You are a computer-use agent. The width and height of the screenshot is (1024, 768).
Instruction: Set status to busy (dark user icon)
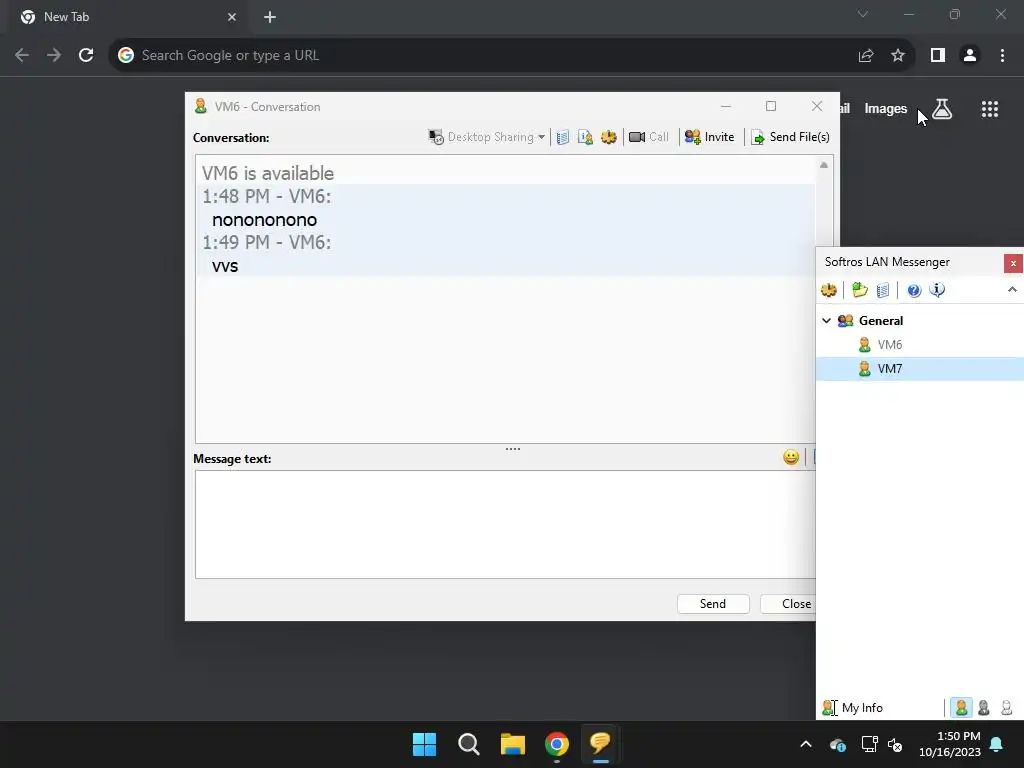point(984,708)
